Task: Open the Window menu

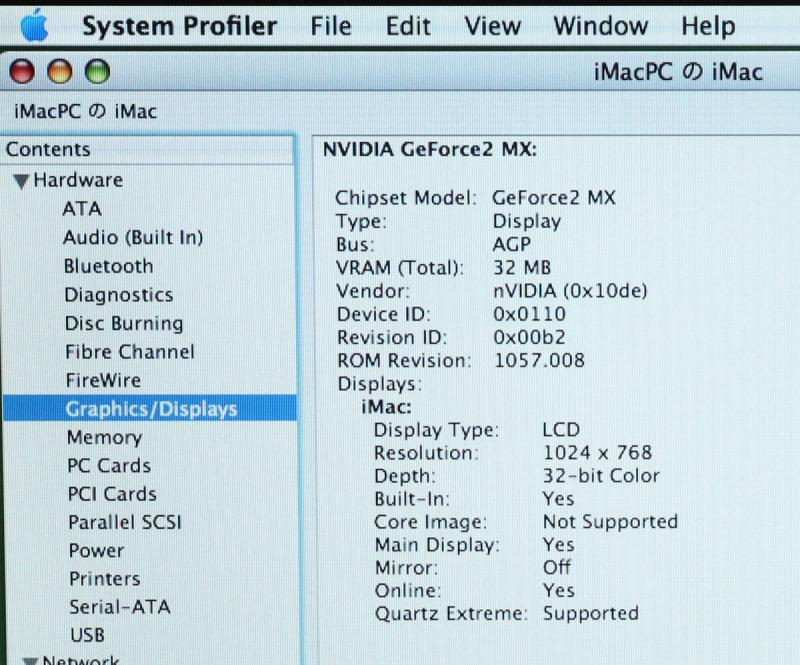Action: (x=601, y=26)
